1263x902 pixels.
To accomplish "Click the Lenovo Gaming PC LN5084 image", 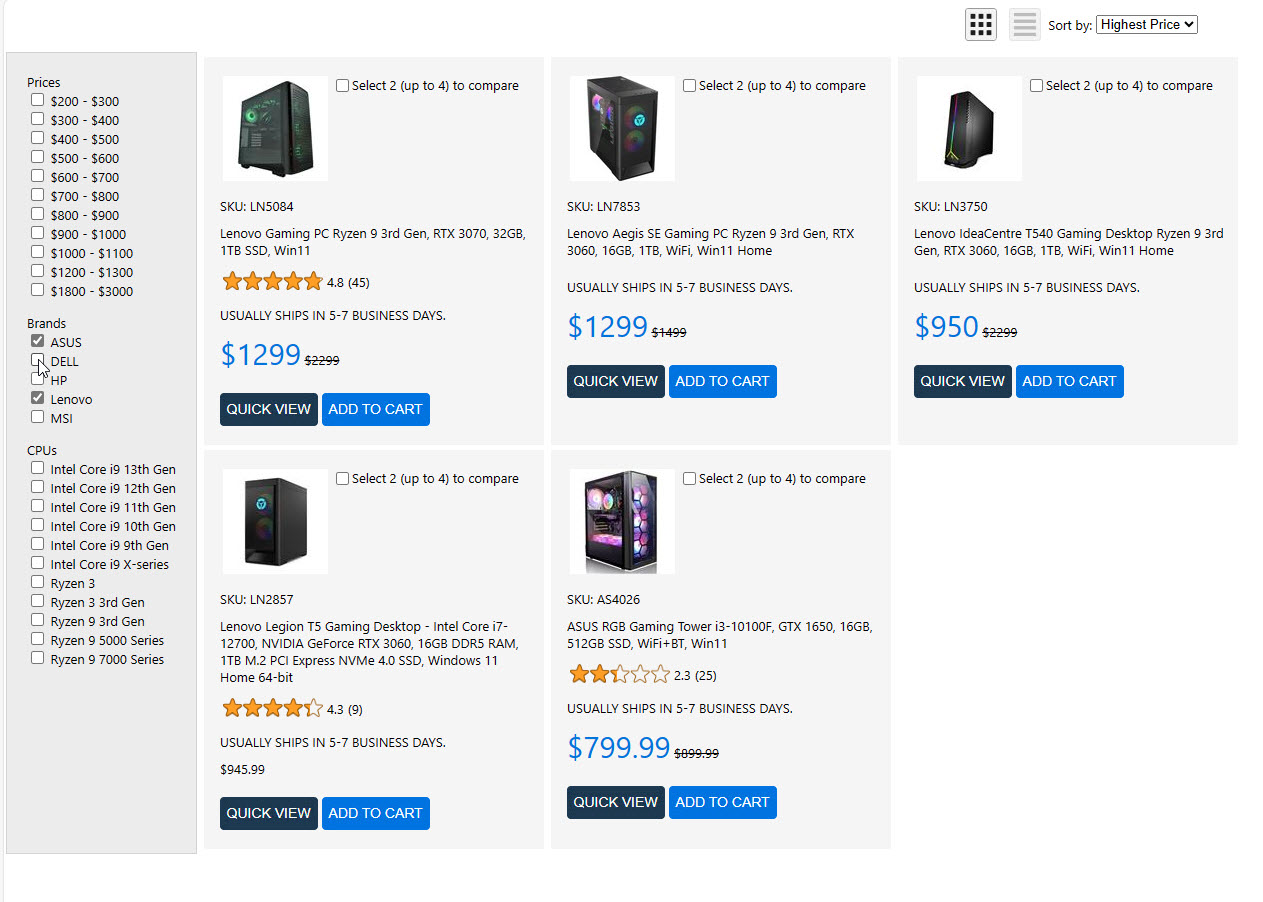I will point(275,128).
